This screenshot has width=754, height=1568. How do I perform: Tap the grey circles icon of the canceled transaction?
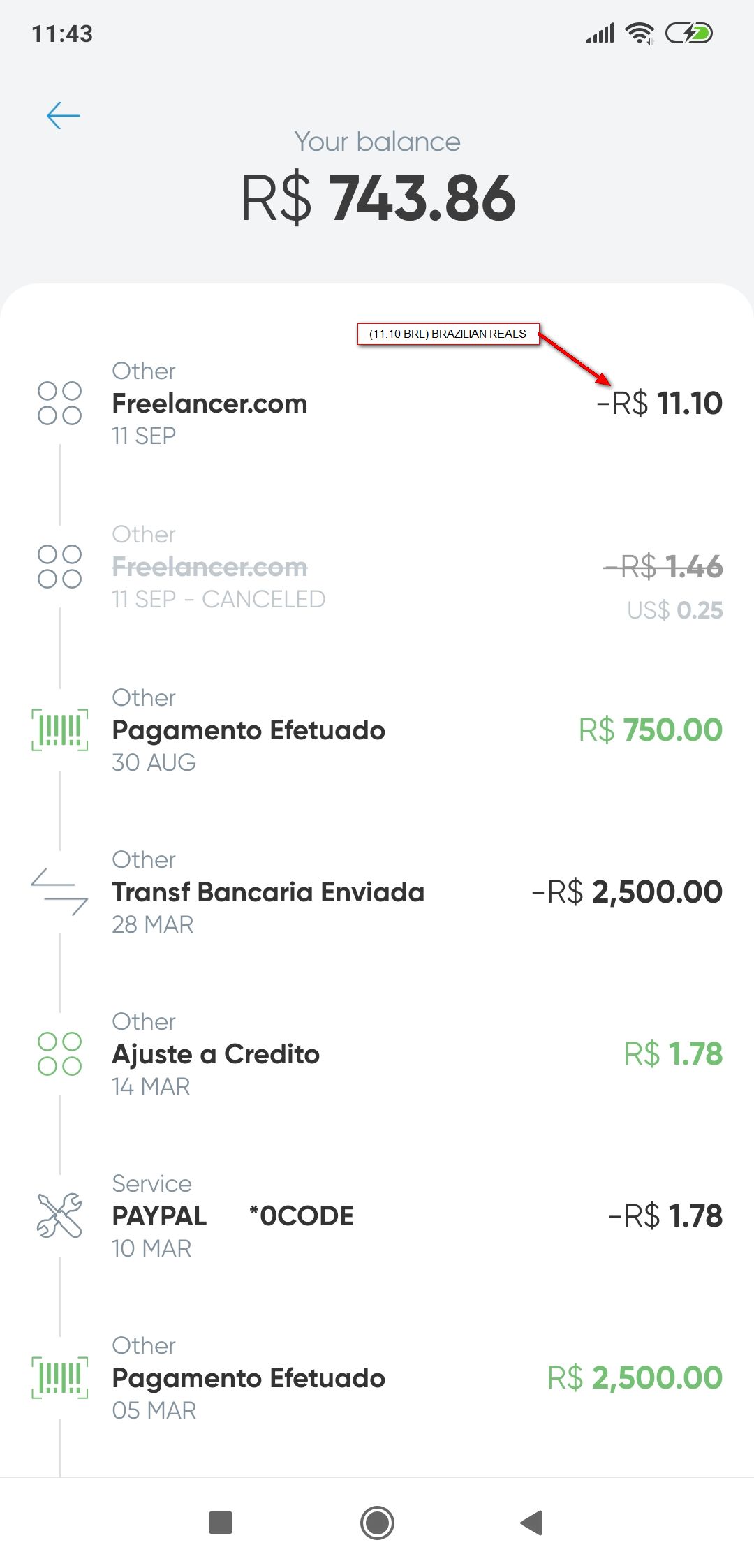(59, 566)
